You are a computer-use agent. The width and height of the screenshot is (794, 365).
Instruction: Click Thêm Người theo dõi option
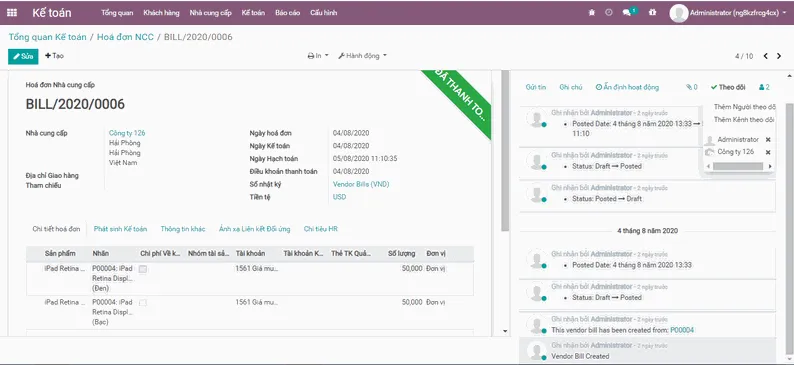[x=744, y=107]
